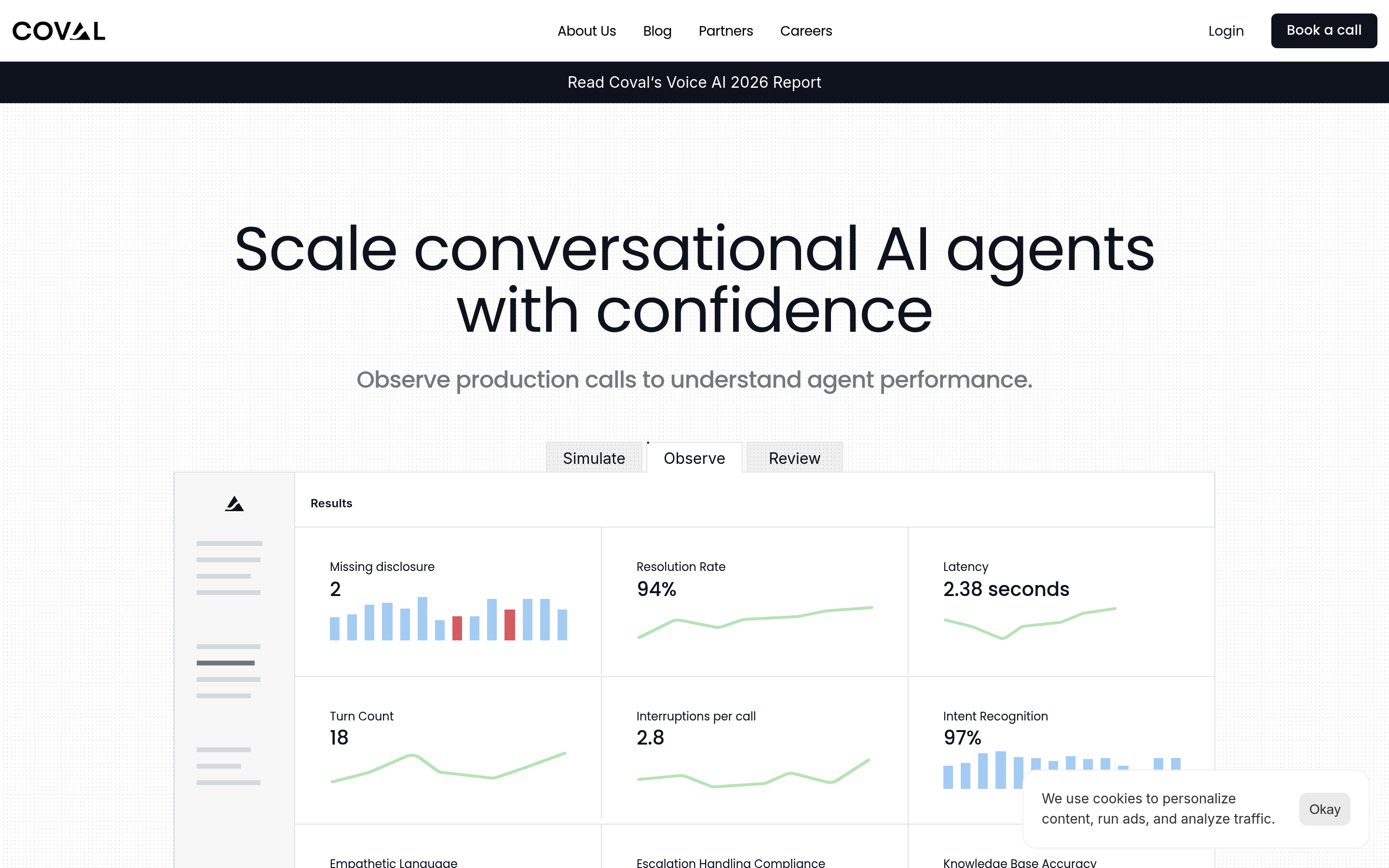Click the Login link
1389x868 pixels.
pos(1226,31)
